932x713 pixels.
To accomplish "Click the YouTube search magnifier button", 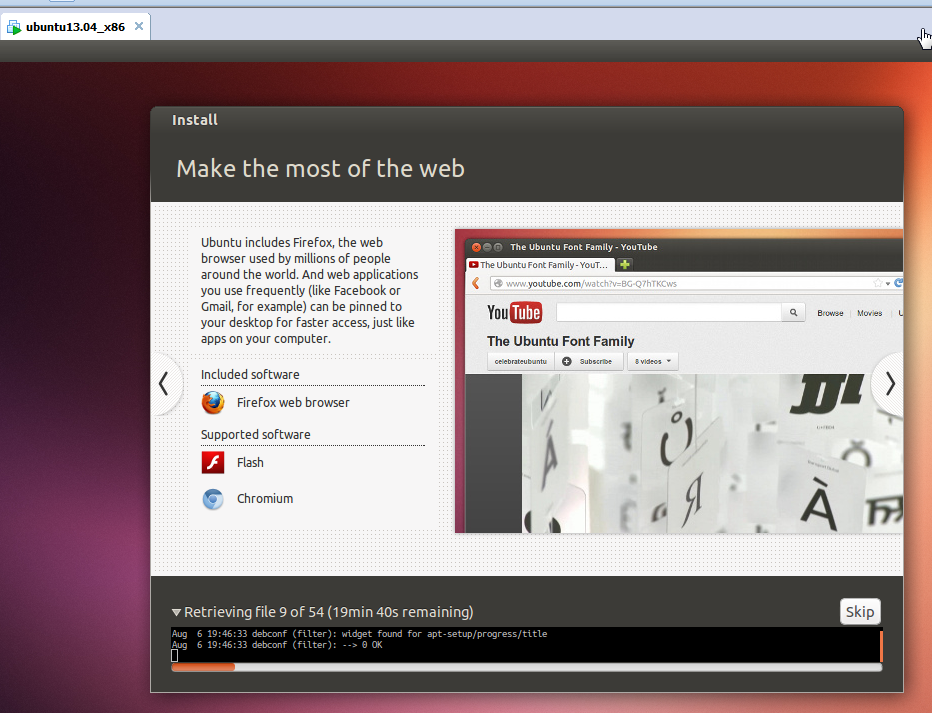I will 793,313.
